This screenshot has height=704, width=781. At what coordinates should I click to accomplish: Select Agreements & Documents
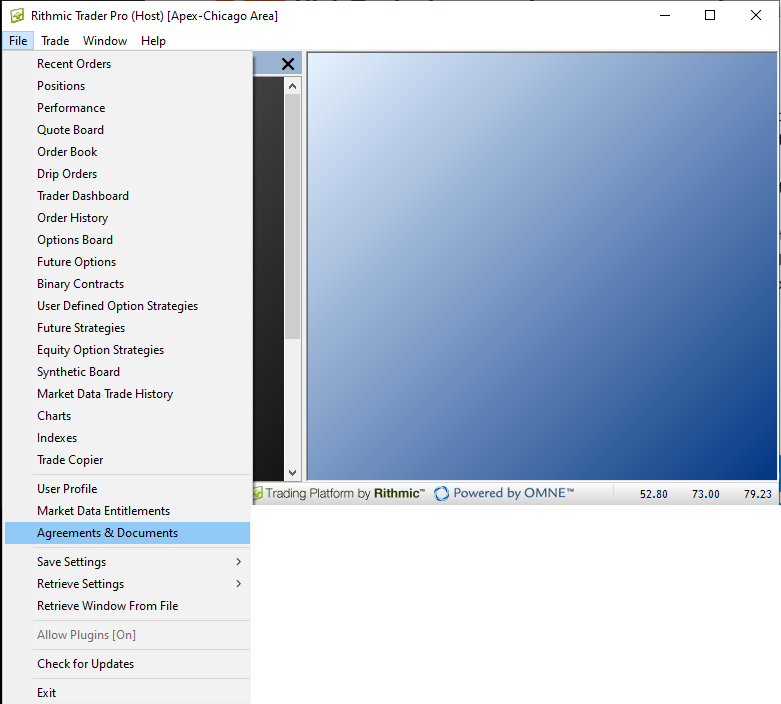(x=107, y=533)
